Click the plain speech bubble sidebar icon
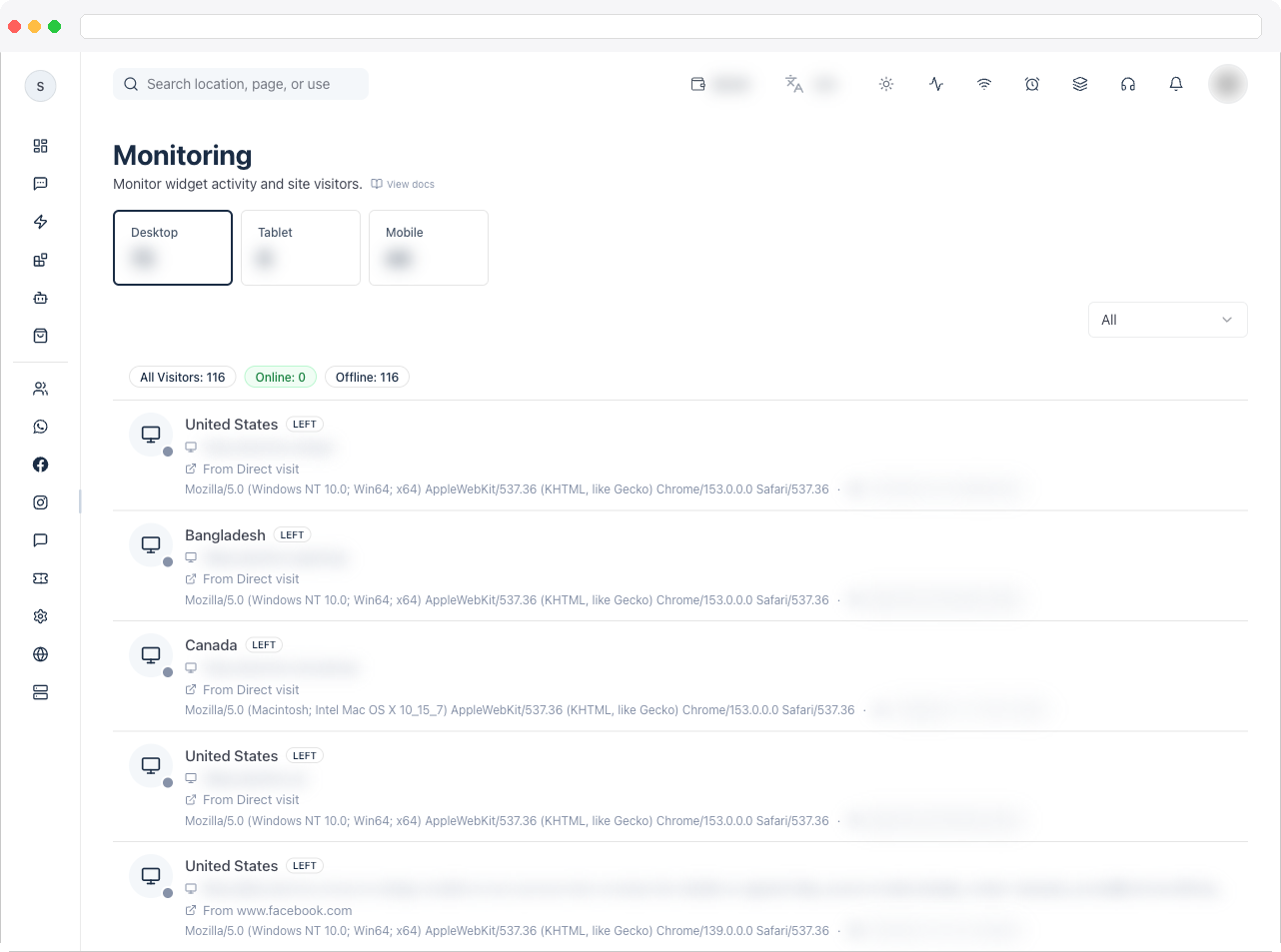1281x952 pixels. (40, 540)
